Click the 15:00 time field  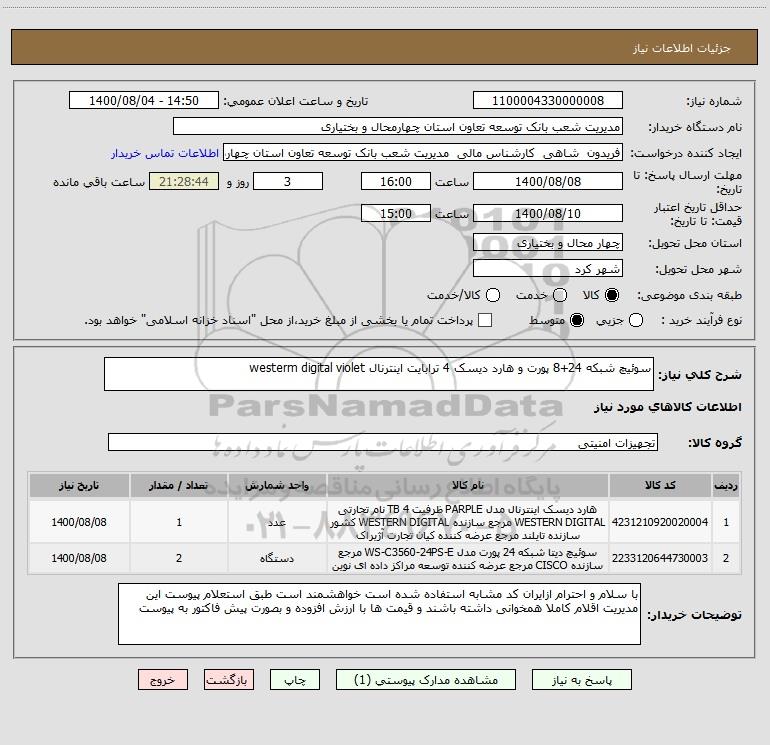pyautogui.click(x=396, y=213)
